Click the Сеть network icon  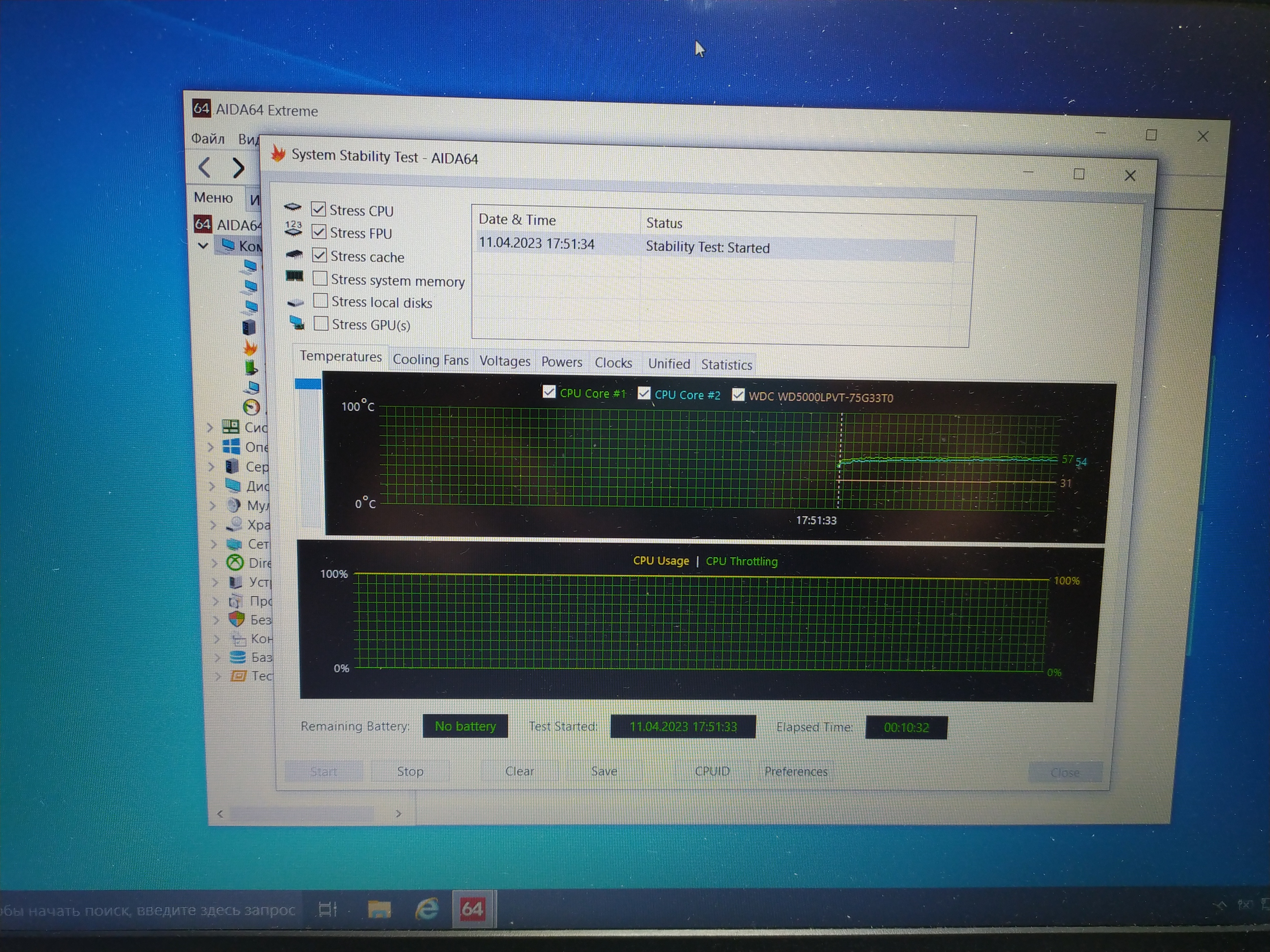[234, 544]
